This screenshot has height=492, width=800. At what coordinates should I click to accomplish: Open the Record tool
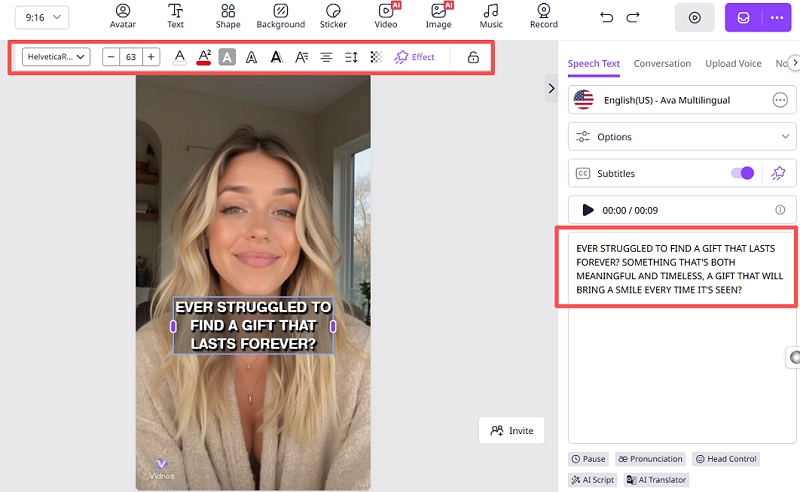(x=543, y=16)
